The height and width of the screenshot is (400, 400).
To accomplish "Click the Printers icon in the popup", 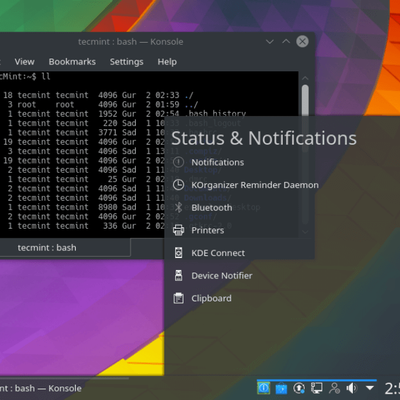I will 179,230.
